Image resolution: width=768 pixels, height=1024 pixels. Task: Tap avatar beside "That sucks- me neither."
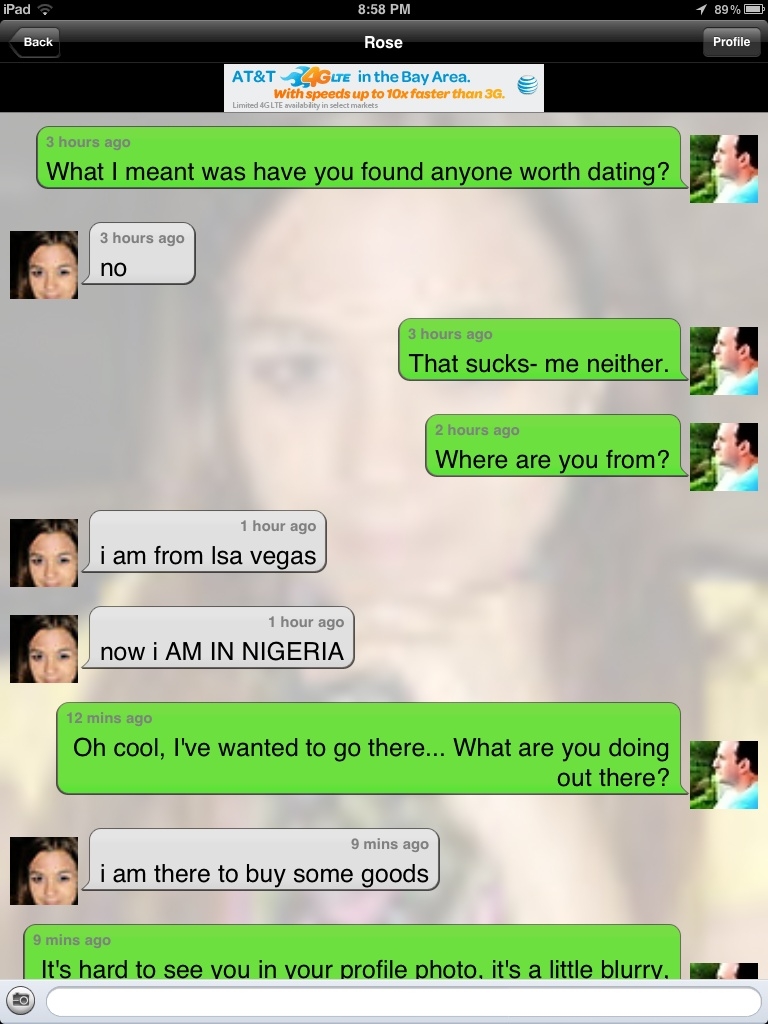[724, 360]
